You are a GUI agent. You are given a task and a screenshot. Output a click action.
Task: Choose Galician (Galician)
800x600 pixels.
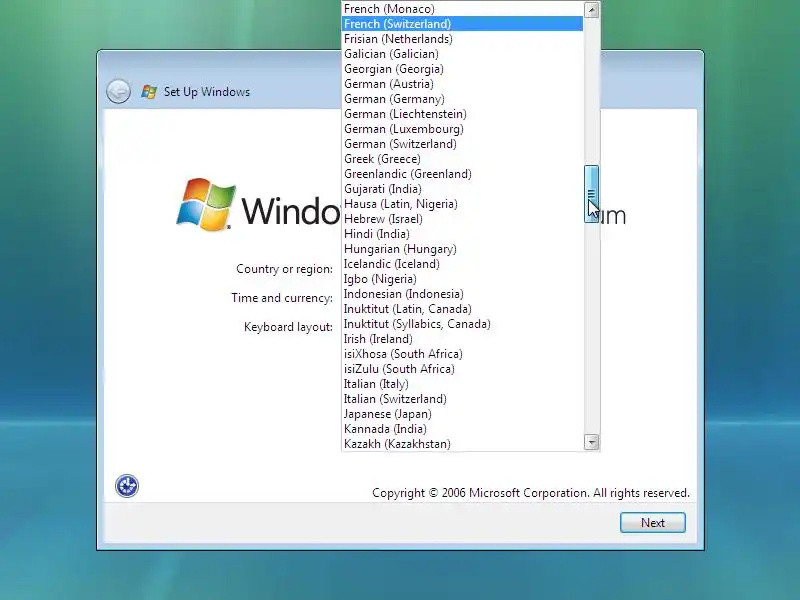click(462, 54)
